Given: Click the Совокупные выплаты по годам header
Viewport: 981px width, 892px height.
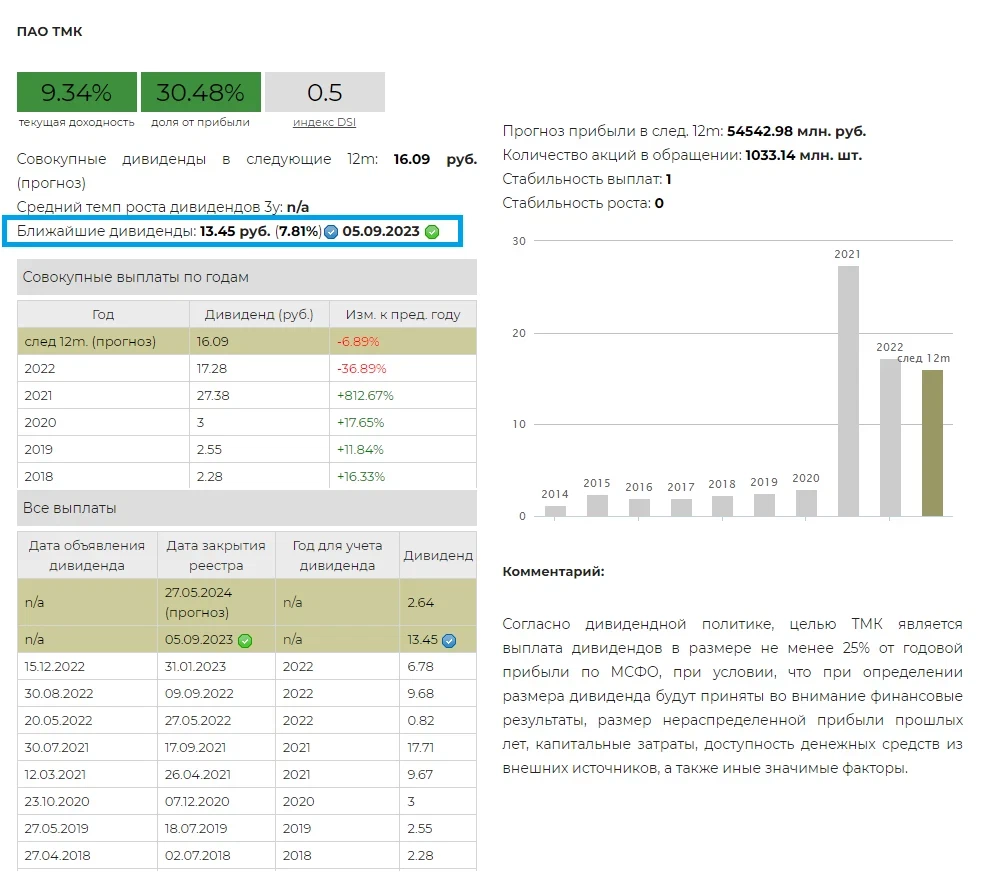Looking at the screenshot, I should [136, 277].
